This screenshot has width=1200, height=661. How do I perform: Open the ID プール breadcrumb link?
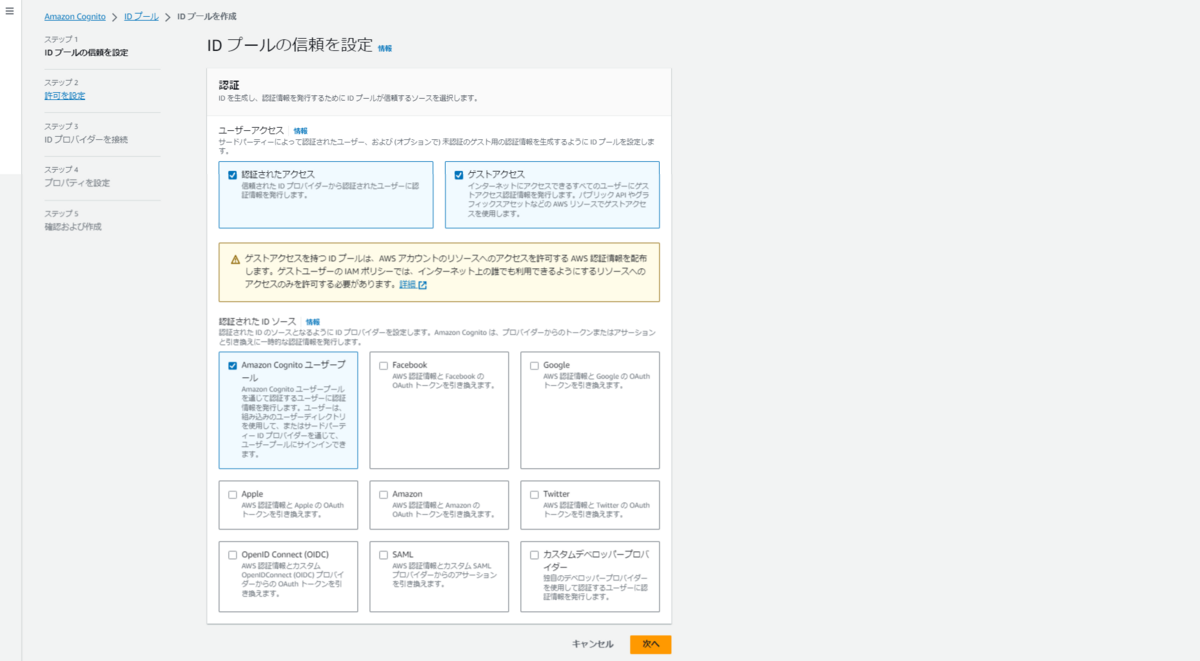coord(141,17)
